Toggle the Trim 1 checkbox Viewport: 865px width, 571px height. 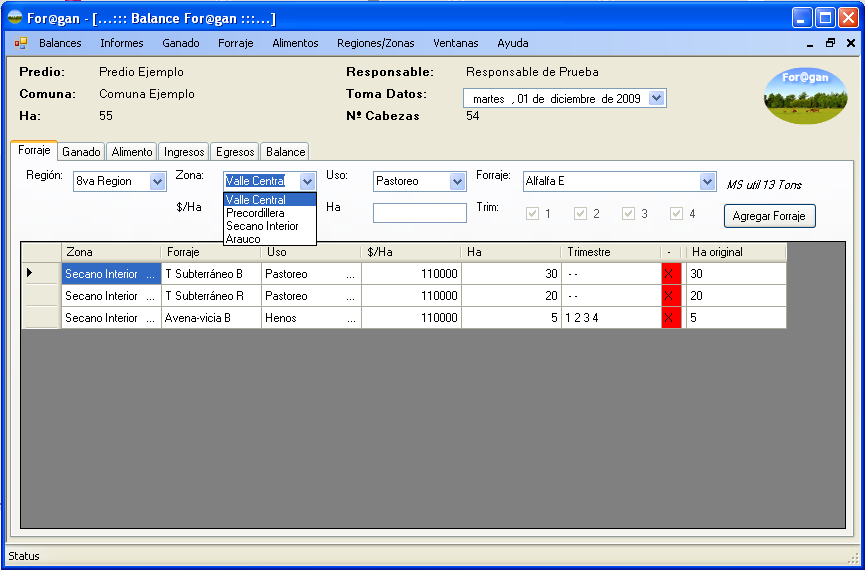click(x=533, y=213)
